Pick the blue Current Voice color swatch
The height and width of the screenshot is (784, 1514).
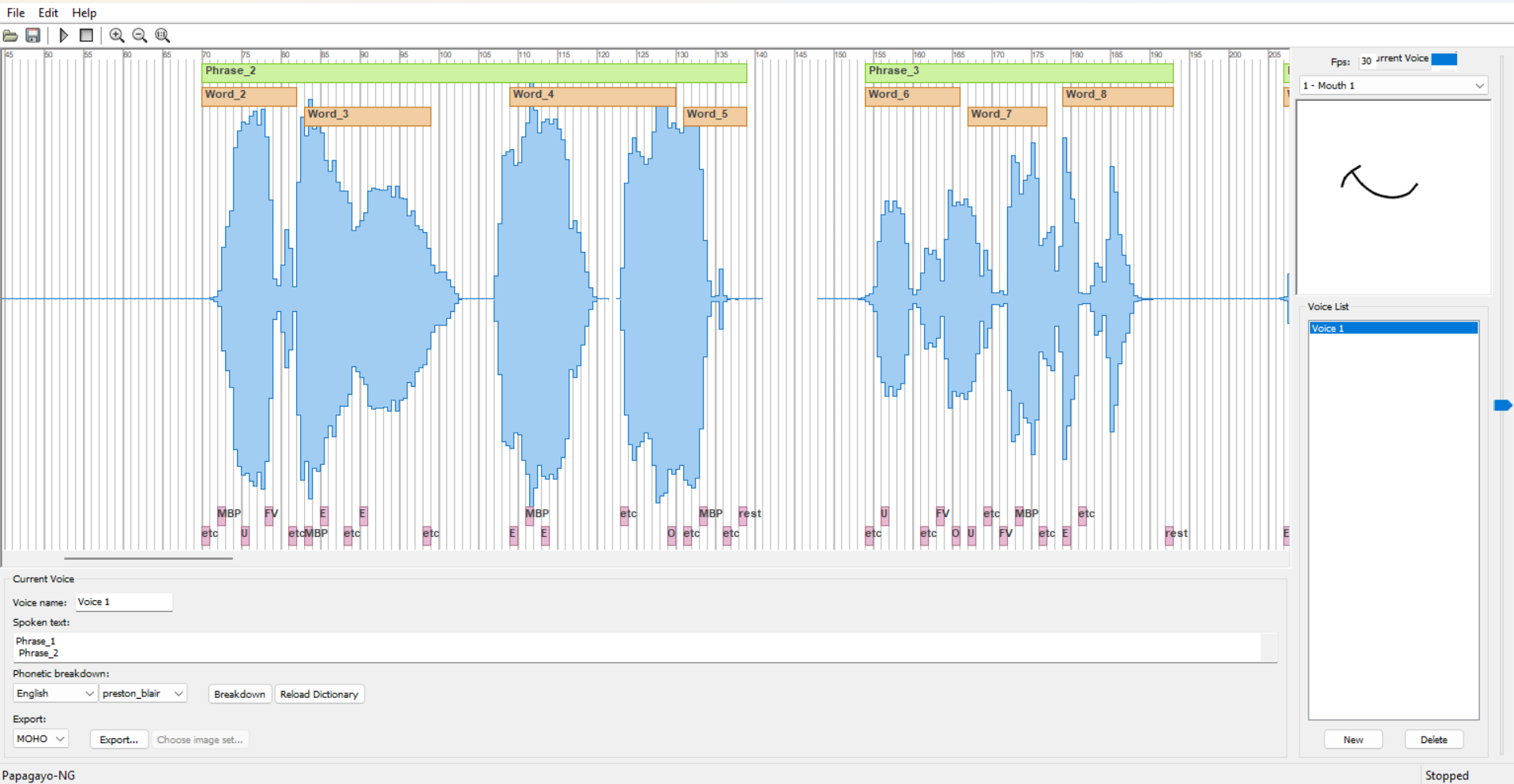coord(1444,59)
